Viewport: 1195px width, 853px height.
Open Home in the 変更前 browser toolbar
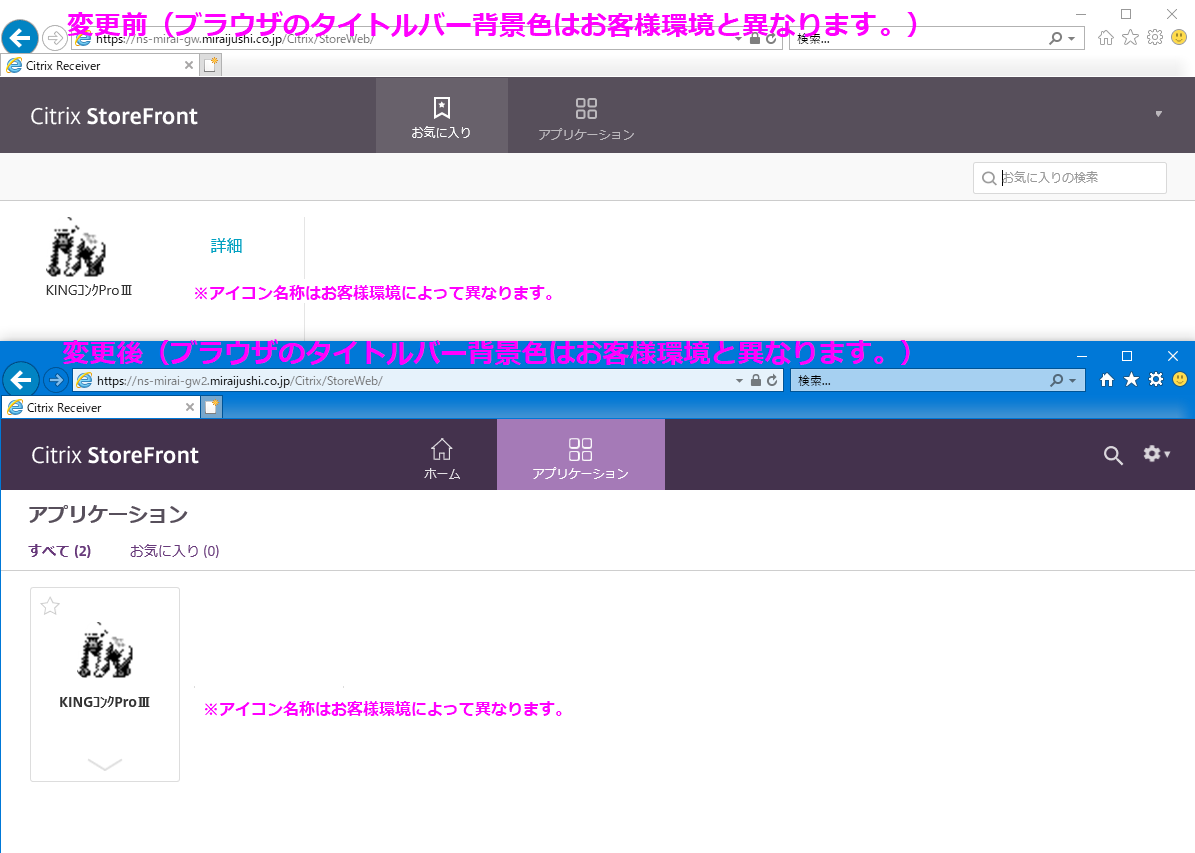coord(1106,37)
